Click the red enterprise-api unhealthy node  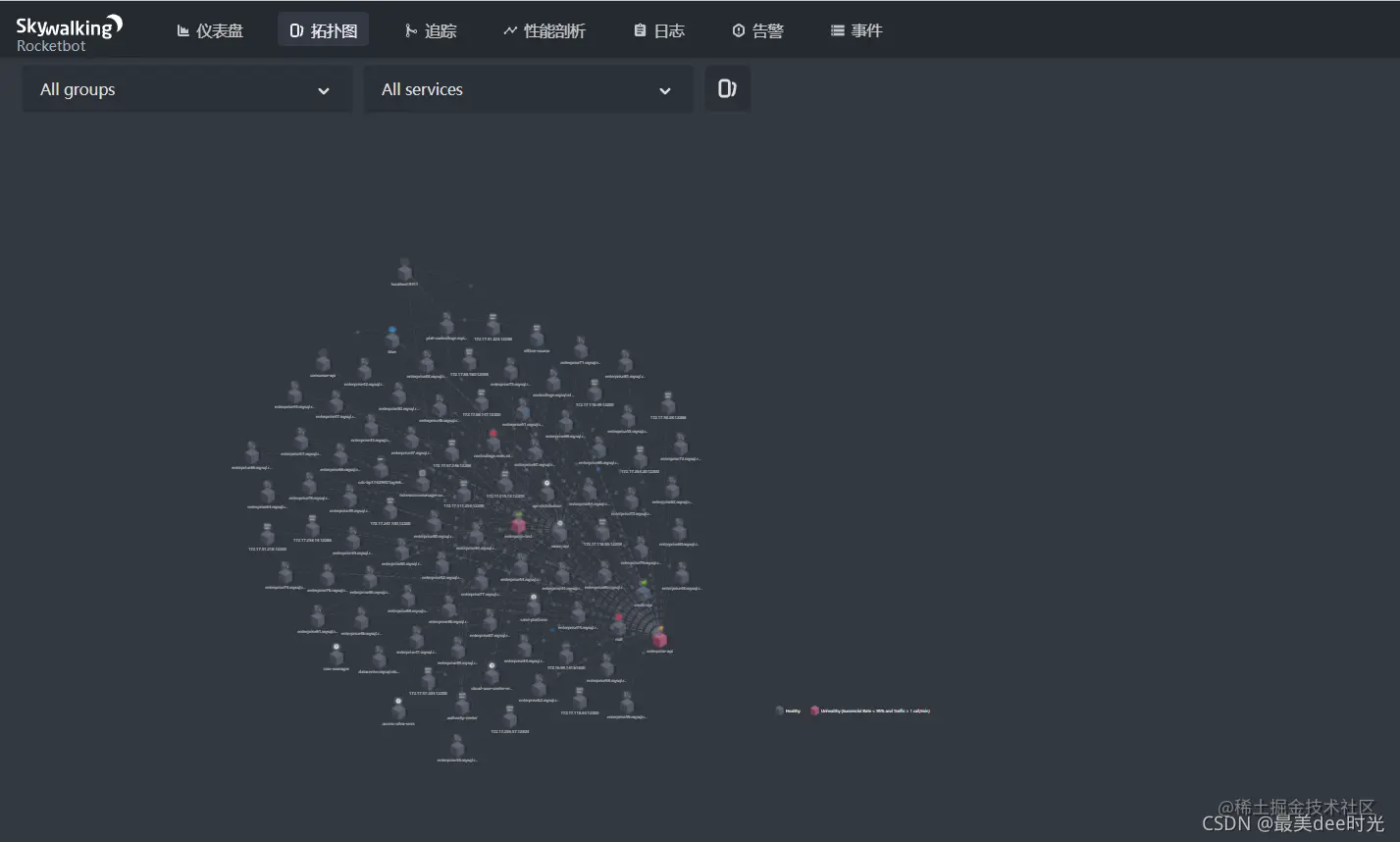[x=659, y=638]
